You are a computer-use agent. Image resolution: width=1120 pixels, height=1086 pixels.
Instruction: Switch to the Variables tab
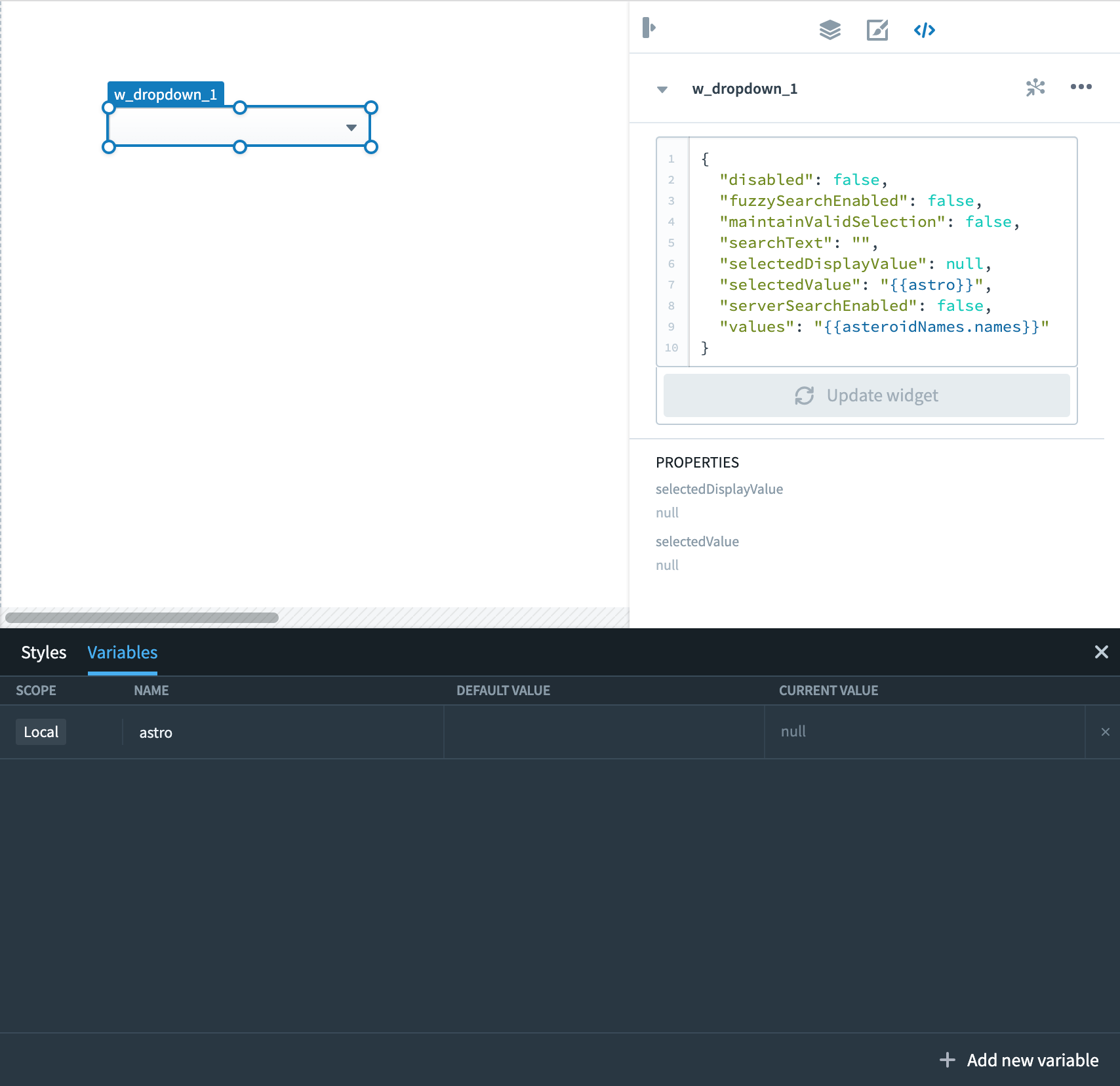123,653
